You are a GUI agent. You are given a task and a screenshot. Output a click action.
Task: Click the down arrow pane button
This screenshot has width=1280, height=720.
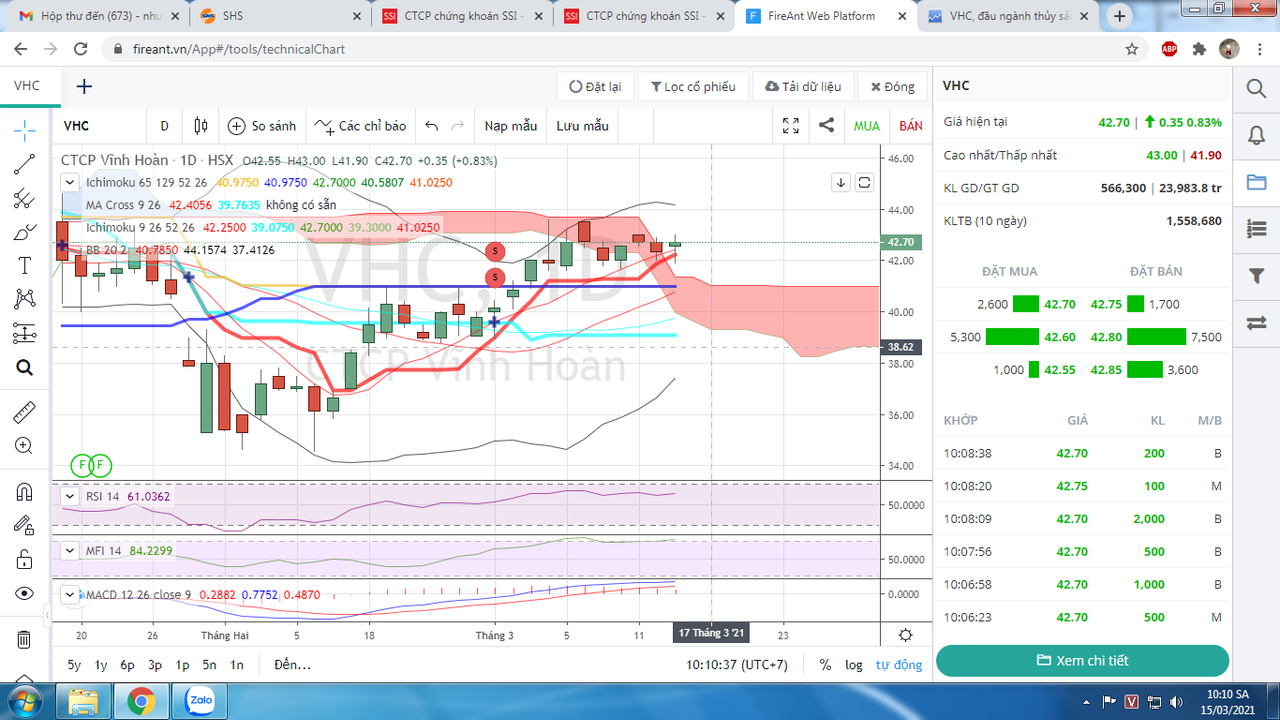coord(841,182)
